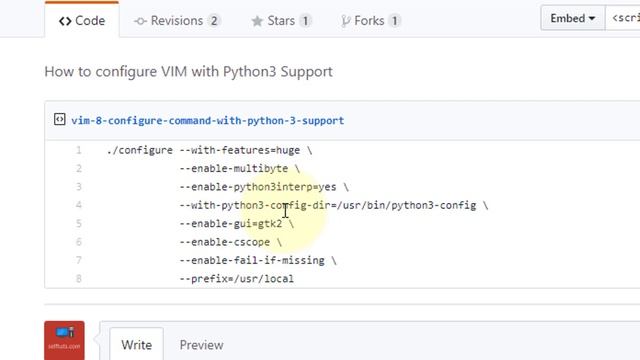Image resolution: width=640 pixels, height=360 pixels.
Task: Open file link vim-8-configure-command-with-python-3-support
Action: click(x=208, y=121)
